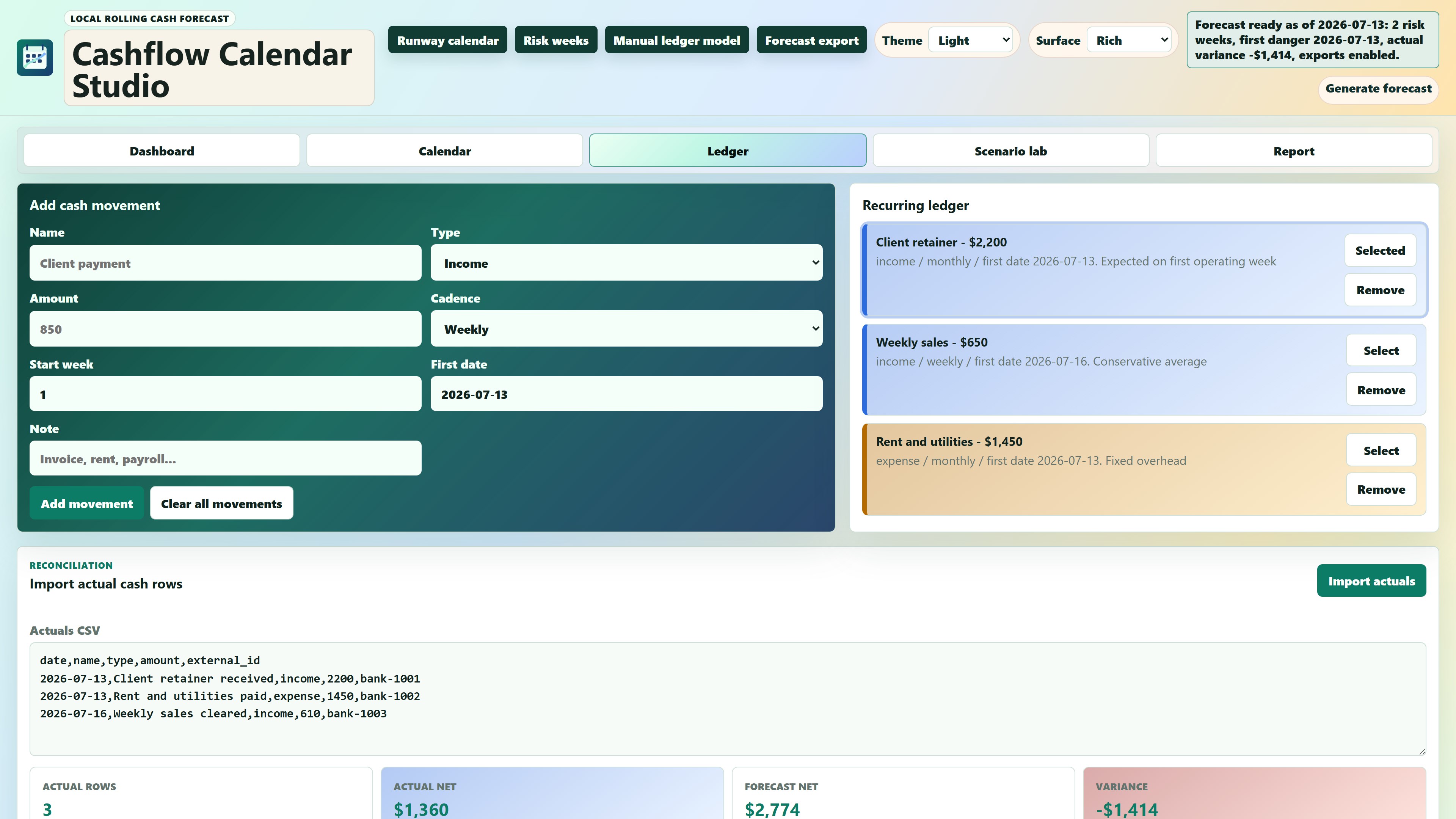Click inside the Actuals CSV textarea
The height and width of the screenshot is (819, 1456).
coord(728,699)
